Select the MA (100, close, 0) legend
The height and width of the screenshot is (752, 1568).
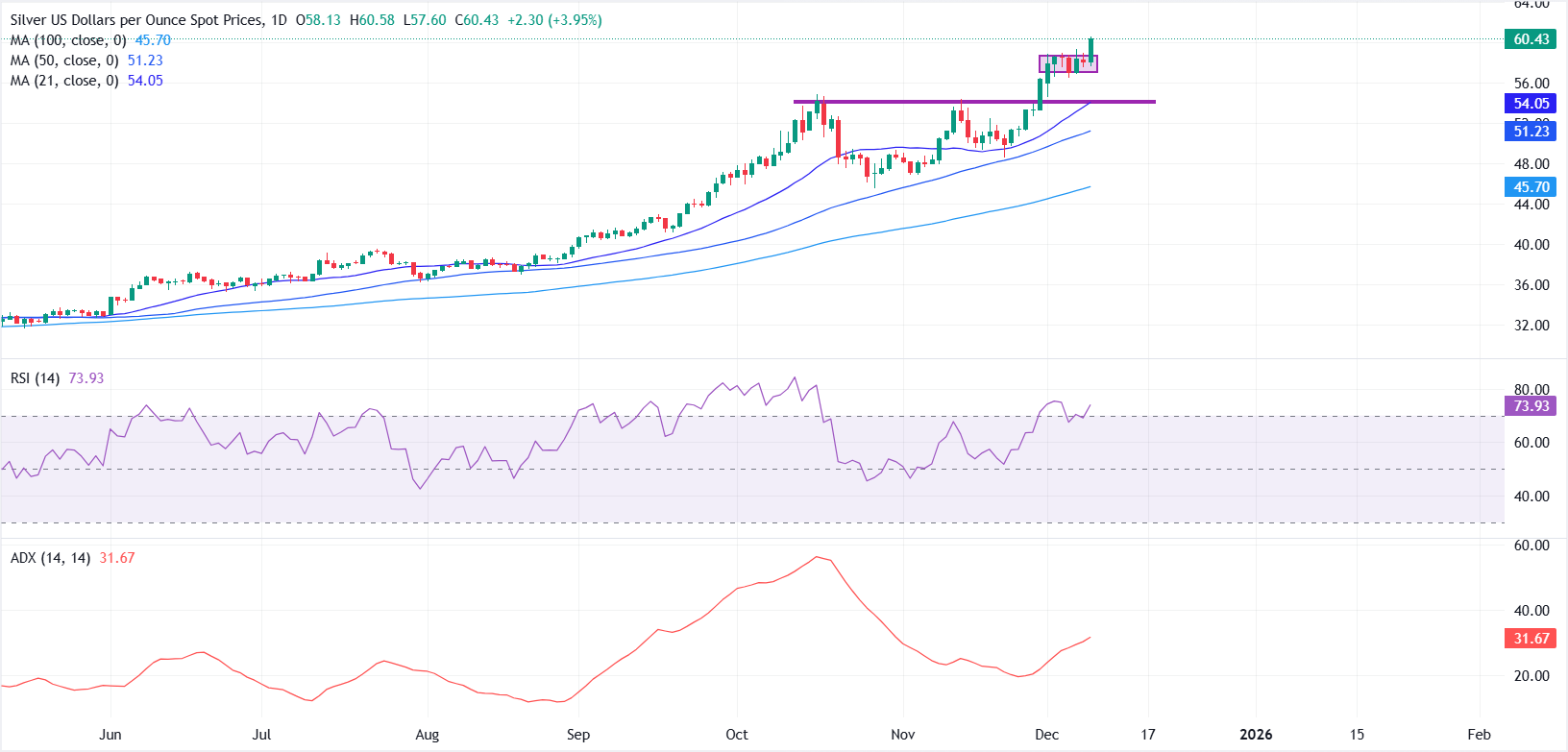[x=68, y=40]
